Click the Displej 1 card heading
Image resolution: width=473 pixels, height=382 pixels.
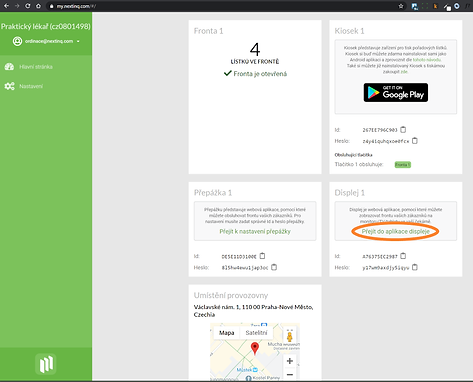[350, 193]
